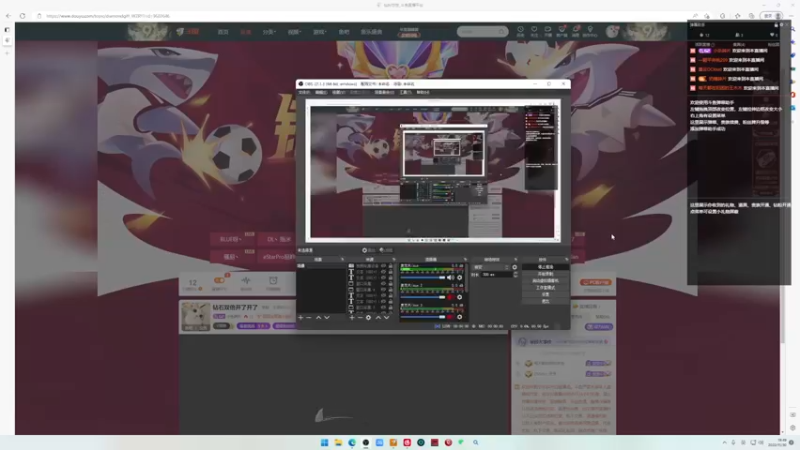Move source up in Sources dock
Image resolution: width=800 pixels, height=450 pixels.
pyautogui.click(x=378, y=317)
